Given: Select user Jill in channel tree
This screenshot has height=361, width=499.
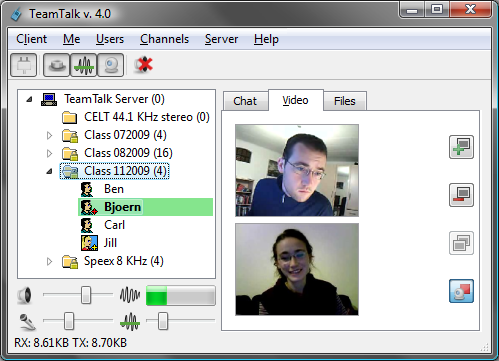Looking at the screenshot, I should 110,243.
